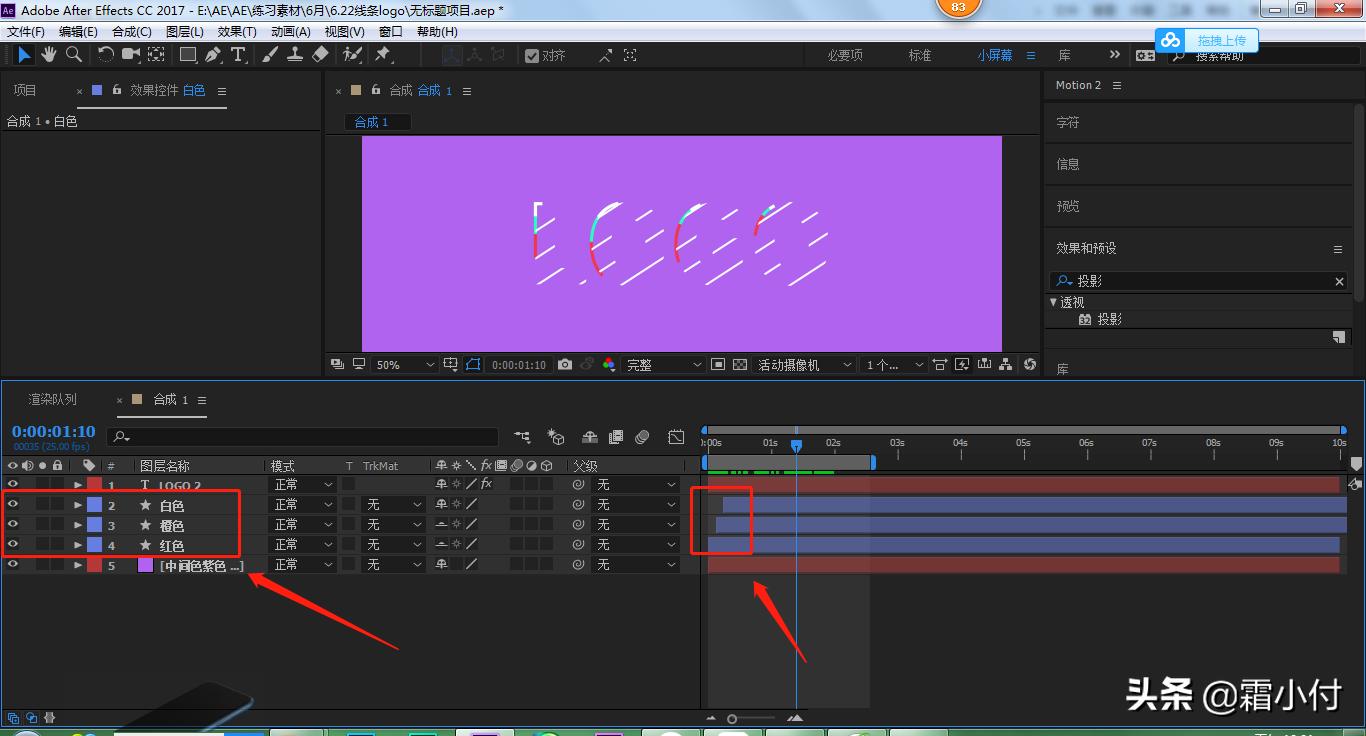Image resolution: width=1366 pixels, height=736 pixels.
Task: Select the Pen tool
Action: pos(213,55)
